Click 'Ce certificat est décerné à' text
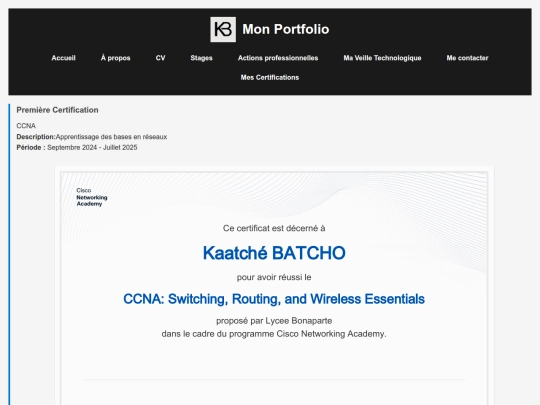Viewport: 540px width, 405px height. pyautogui.click(x=274, y=228)
